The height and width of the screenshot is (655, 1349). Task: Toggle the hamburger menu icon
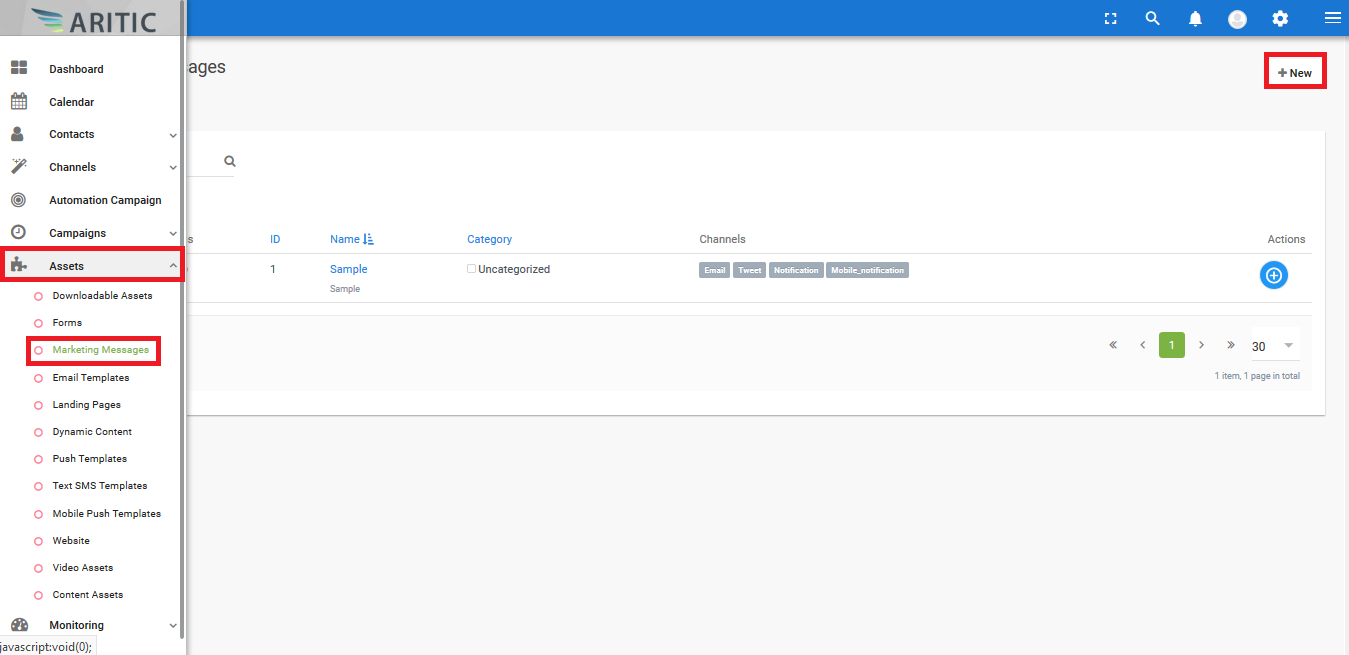1332,19
